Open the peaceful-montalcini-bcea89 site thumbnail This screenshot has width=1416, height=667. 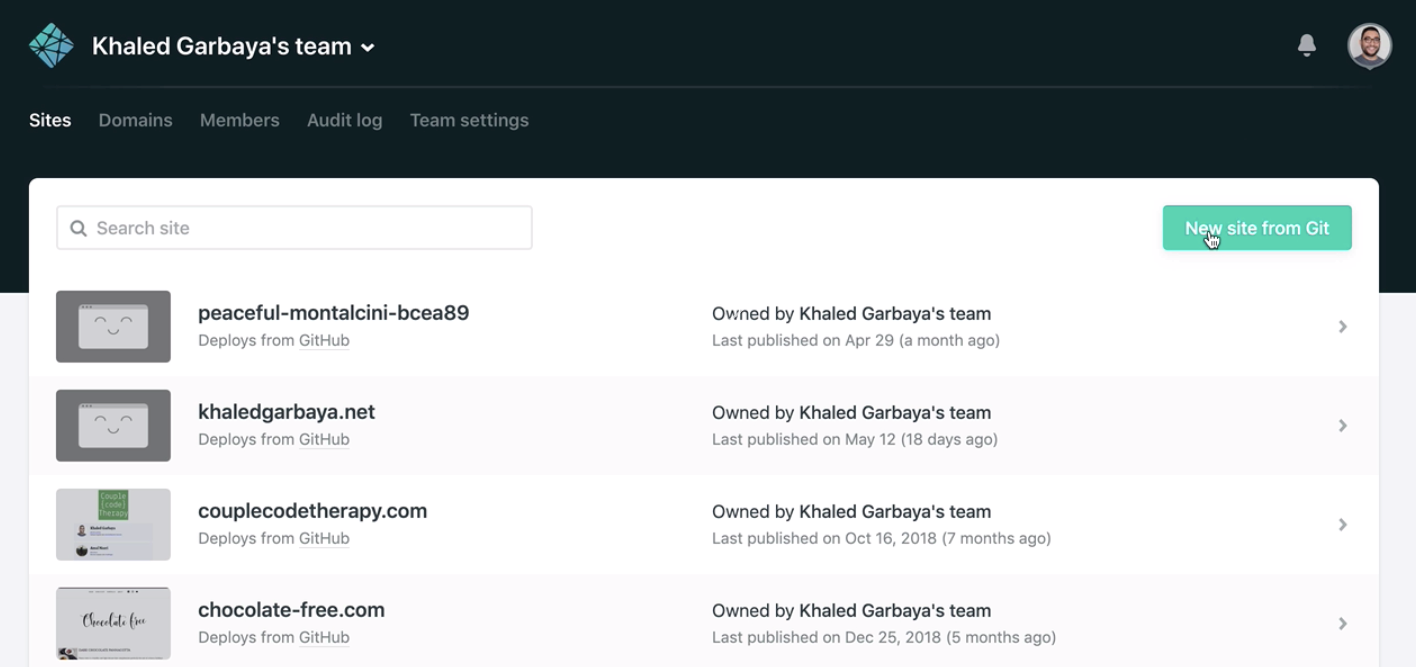click(x=113, y=327)
